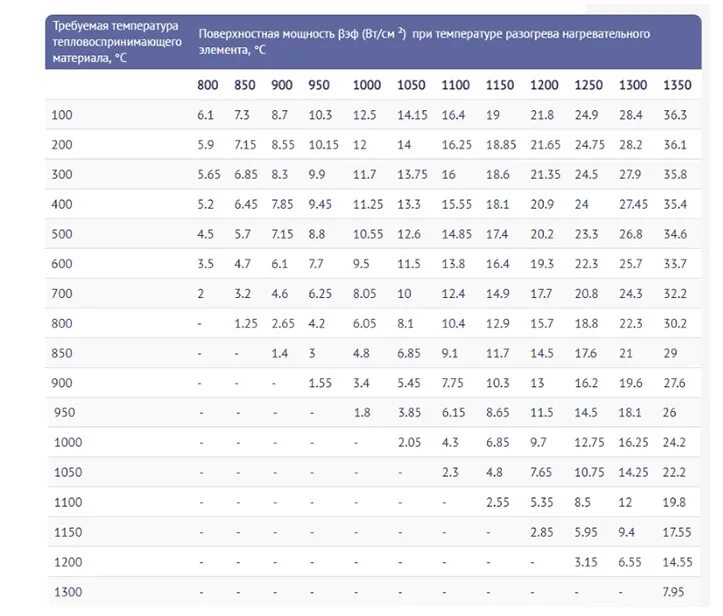This screenshot has height=616, width=723.
Task: Select the 3.15 value in row 1200
Action: point(586,563)
